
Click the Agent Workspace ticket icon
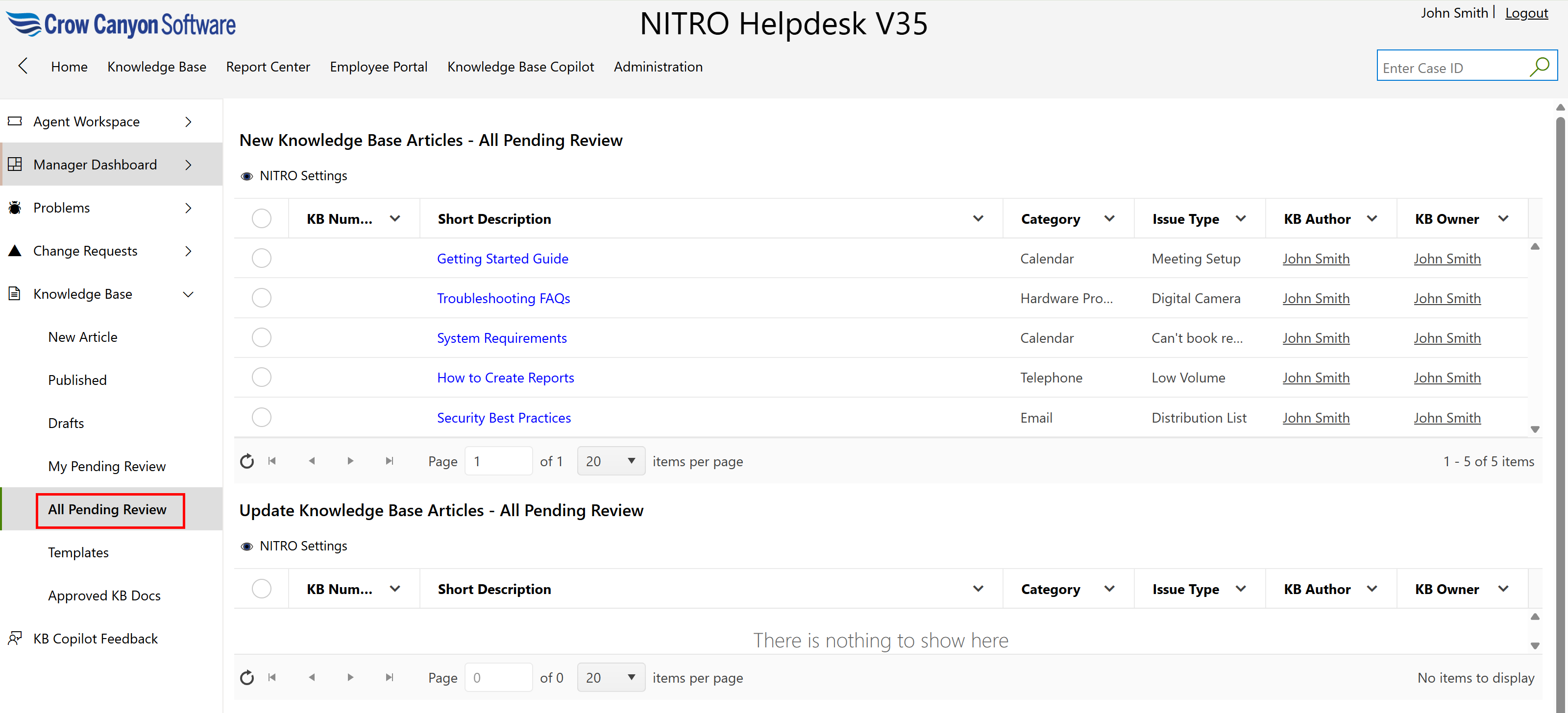(x=15, y=121)
